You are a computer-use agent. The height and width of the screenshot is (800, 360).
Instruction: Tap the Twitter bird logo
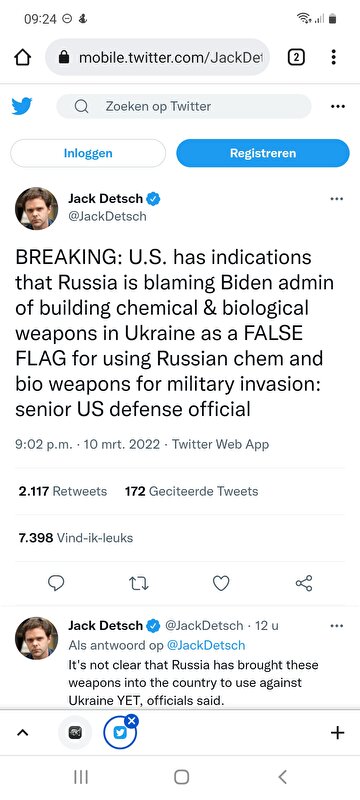22,106
